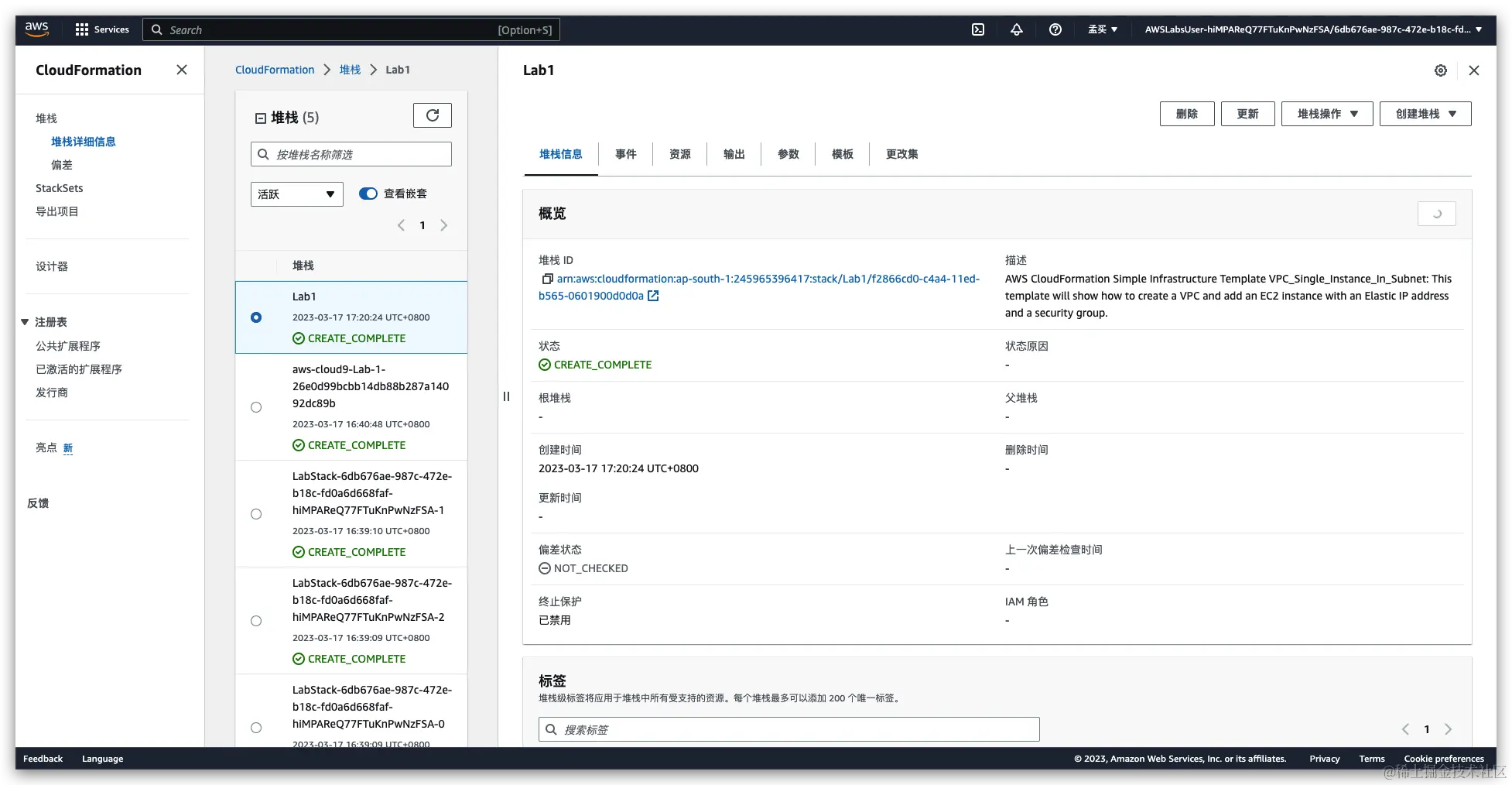Screen dimensions: 1512x785
Task: Click the tag search magnifier icon
Action: 551,729
